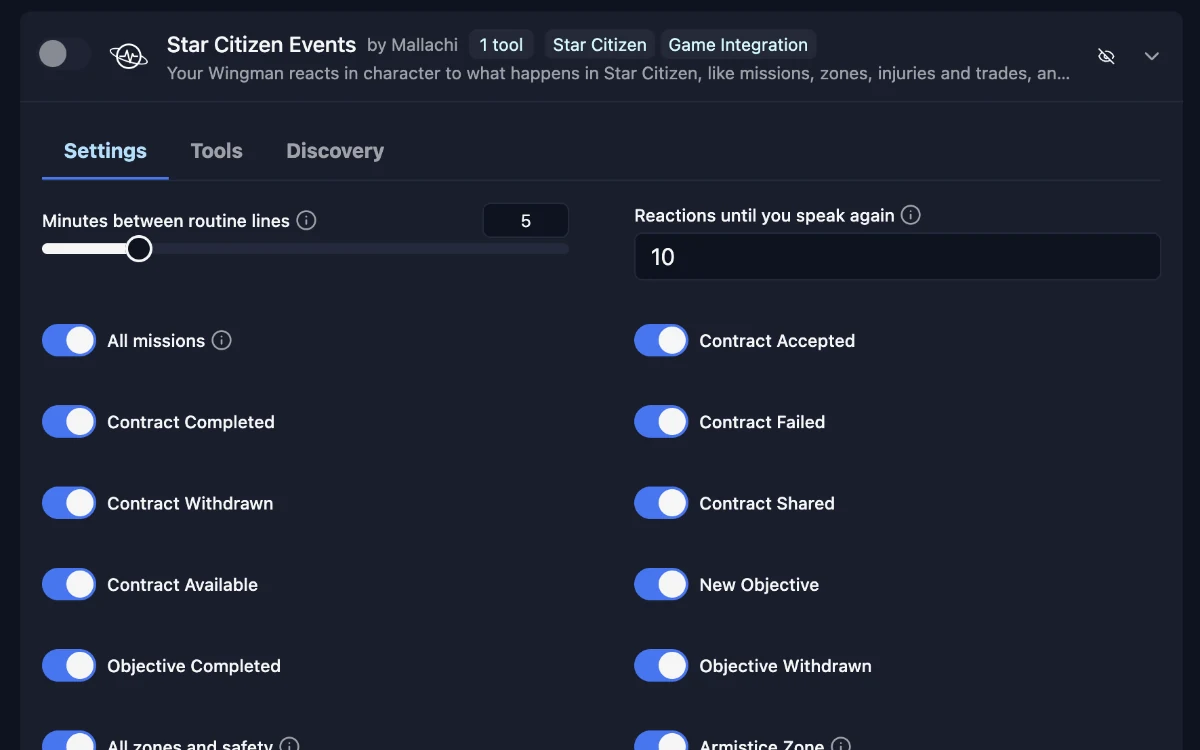Click the 1 tool badge
1200x750 pixels.
(x=501, y=45)
